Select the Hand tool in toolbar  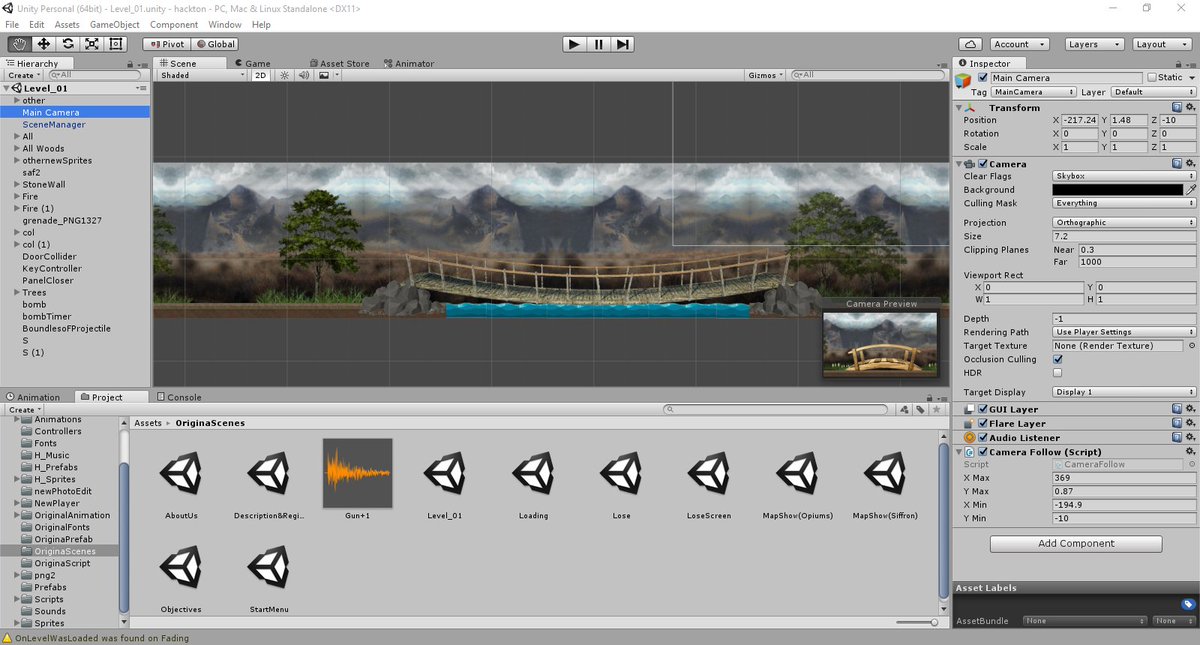pyautogui.click(x=20, y=44)
